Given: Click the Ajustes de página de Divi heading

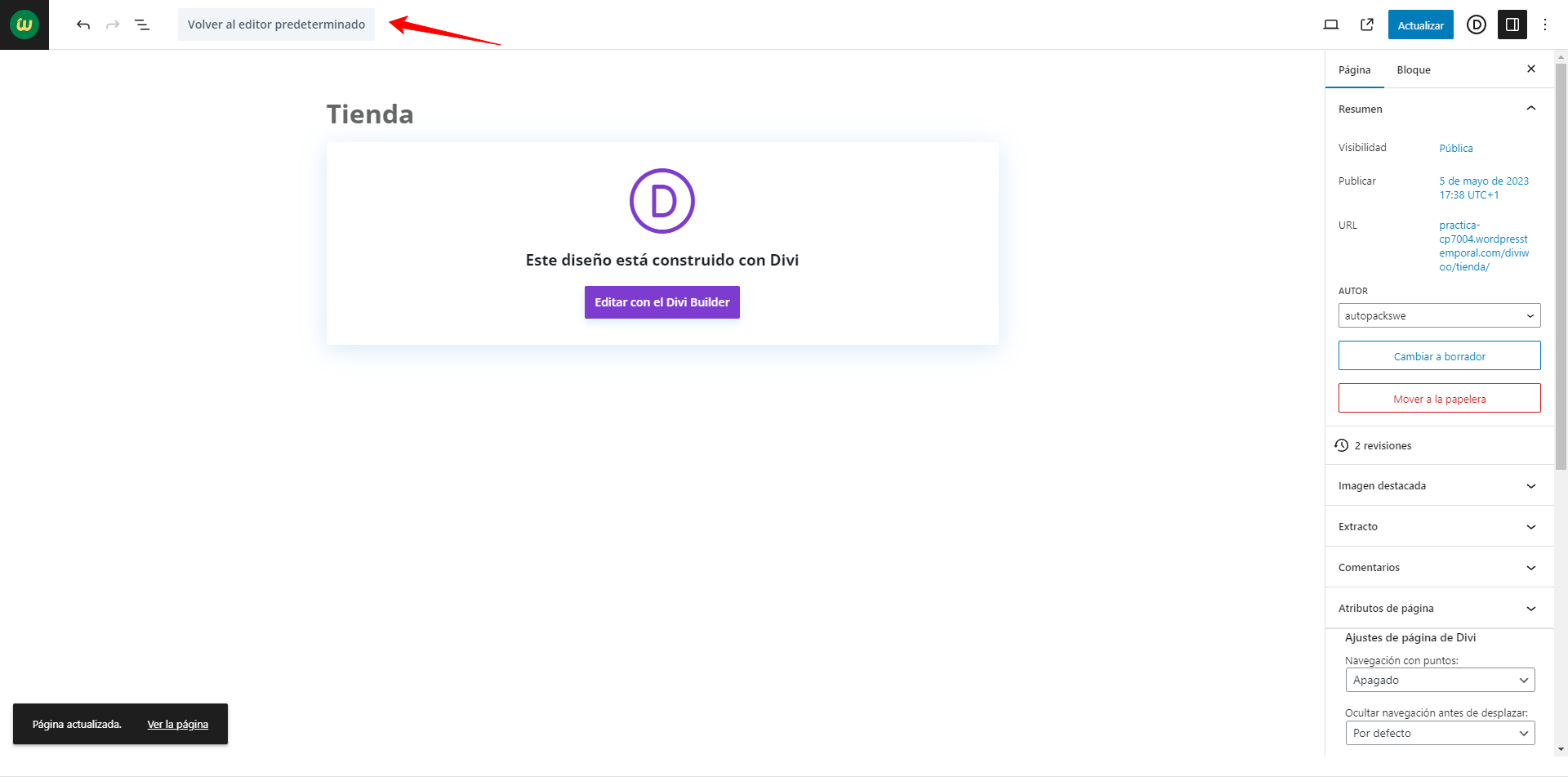Looking at the screenshot, I should pos(1410,638).
